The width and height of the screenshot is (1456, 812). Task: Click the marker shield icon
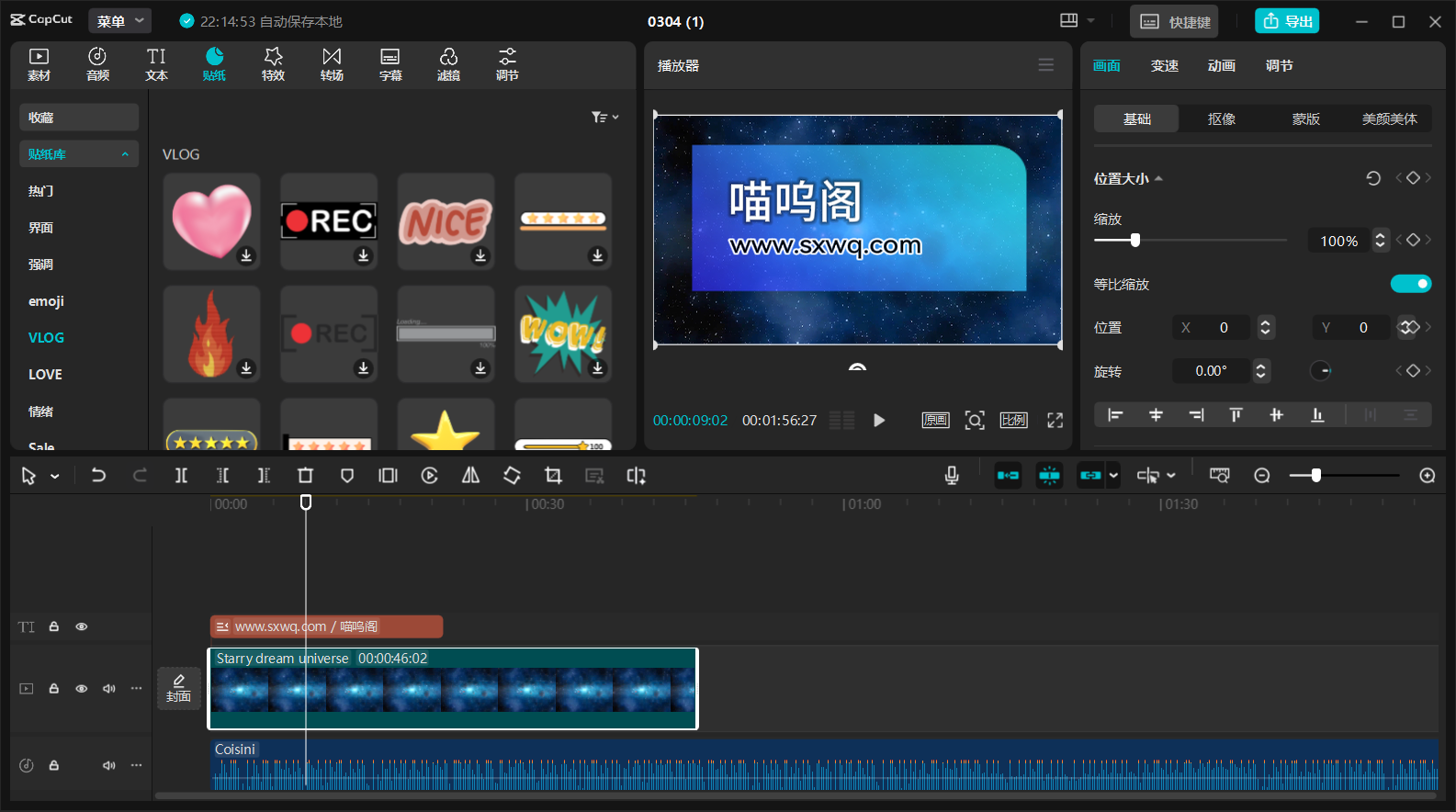point(347,475)
